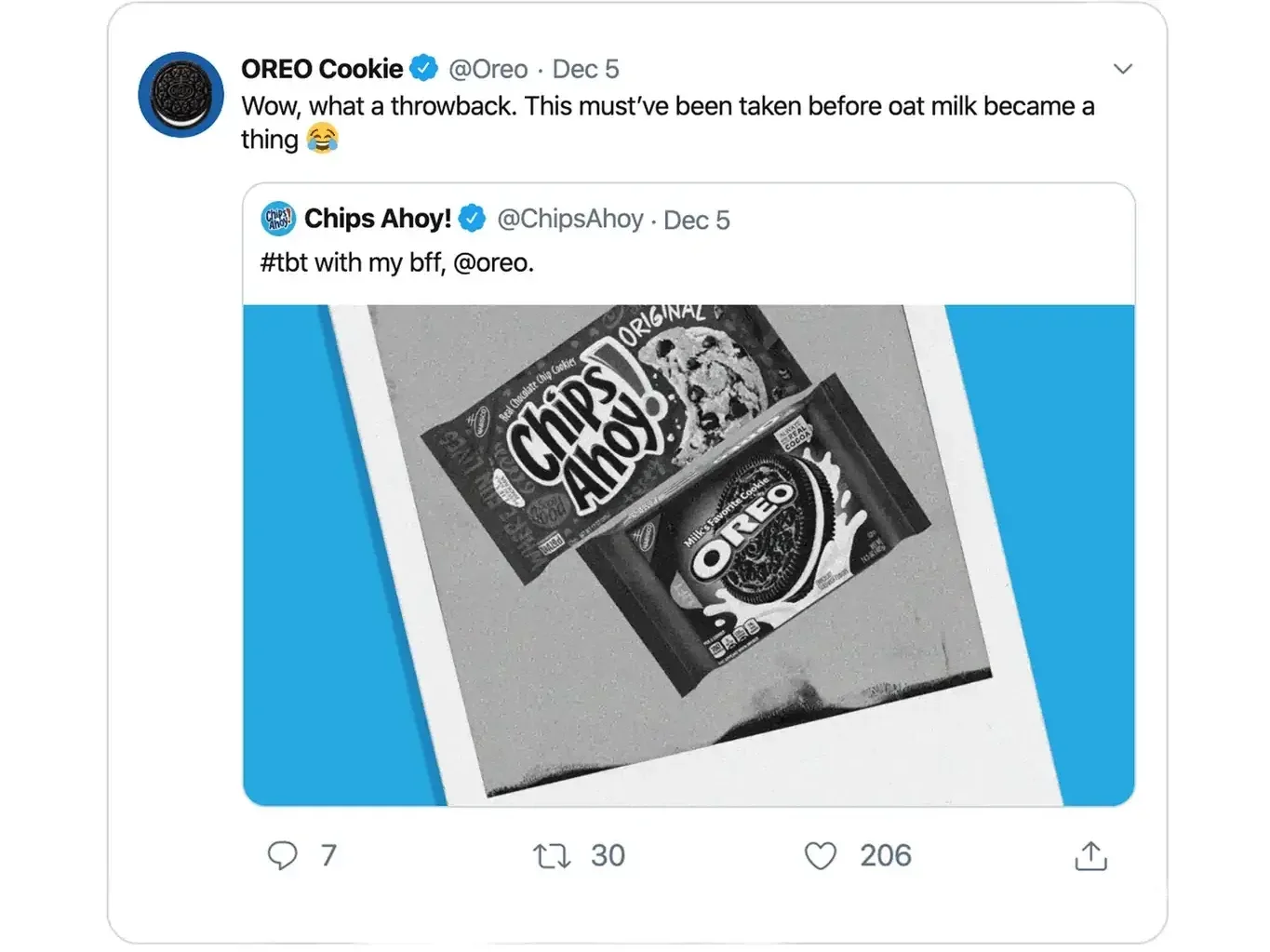
Task: Click the 30 retweets count
Action: 608,855
